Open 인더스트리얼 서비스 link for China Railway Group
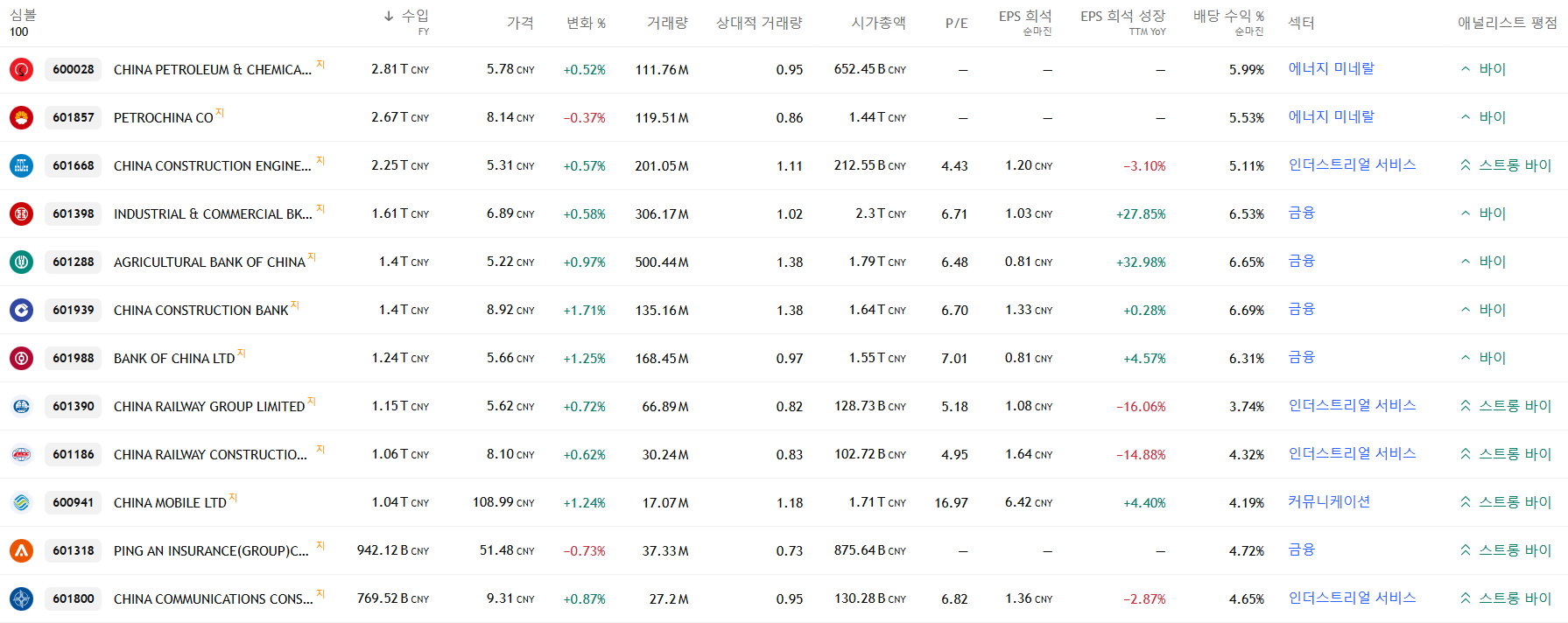The width and height of the screenshot is (1568, 623). coord(1352,405)
